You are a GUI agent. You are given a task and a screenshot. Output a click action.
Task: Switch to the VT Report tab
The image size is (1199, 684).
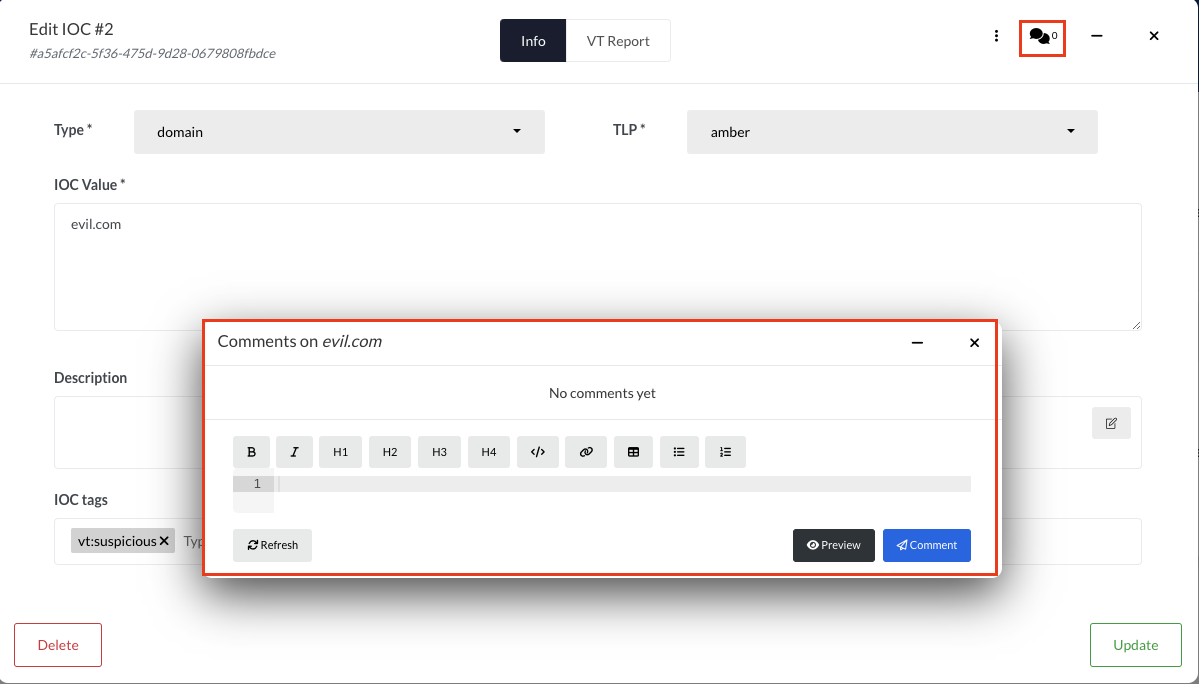click(618, 41)
